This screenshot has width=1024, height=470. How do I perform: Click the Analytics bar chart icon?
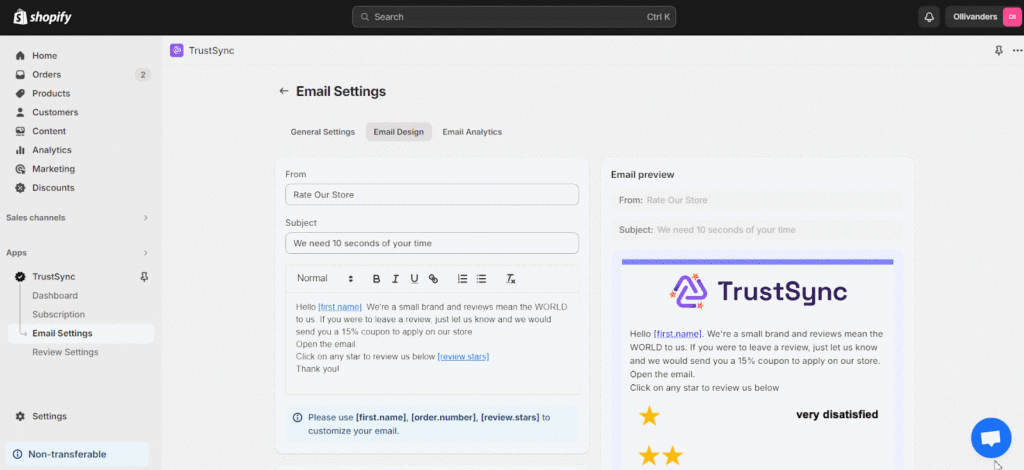(20, 150)
